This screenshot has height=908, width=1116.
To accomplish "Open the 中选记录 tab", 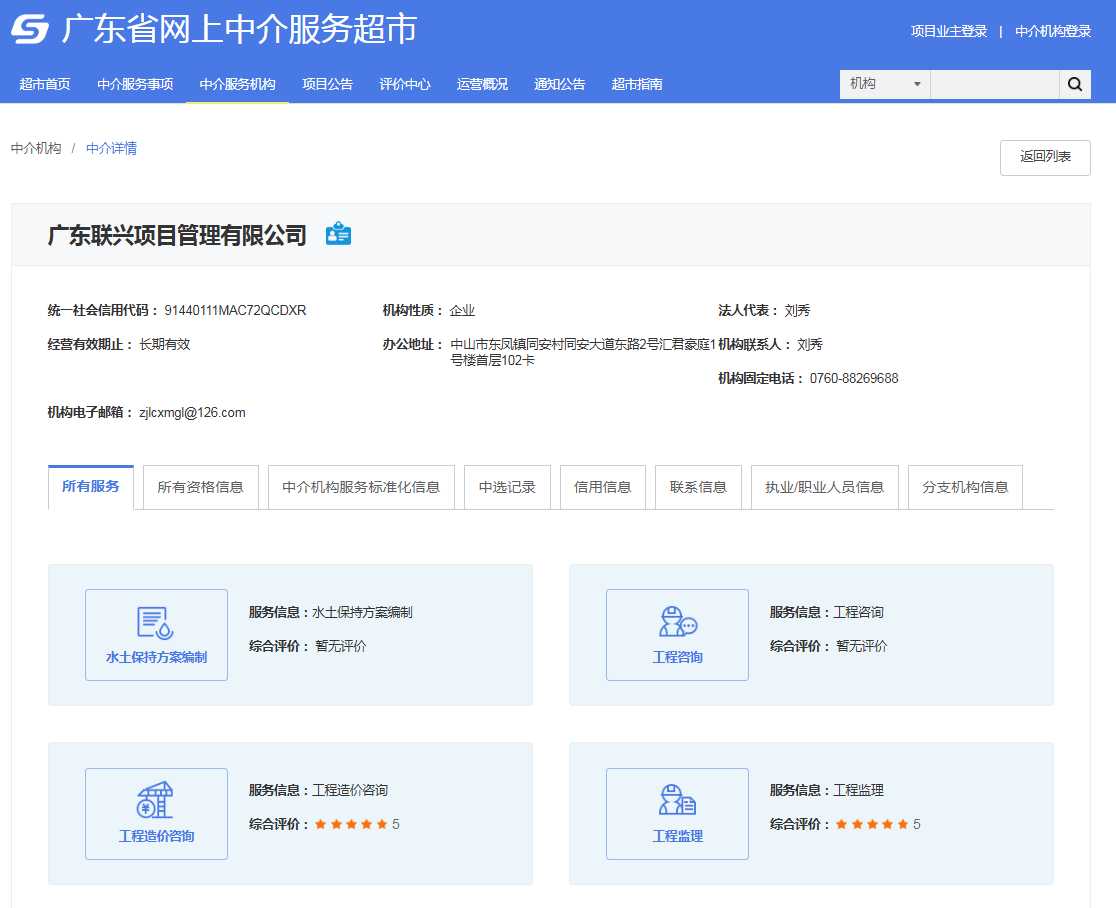I will pos(507,487).
